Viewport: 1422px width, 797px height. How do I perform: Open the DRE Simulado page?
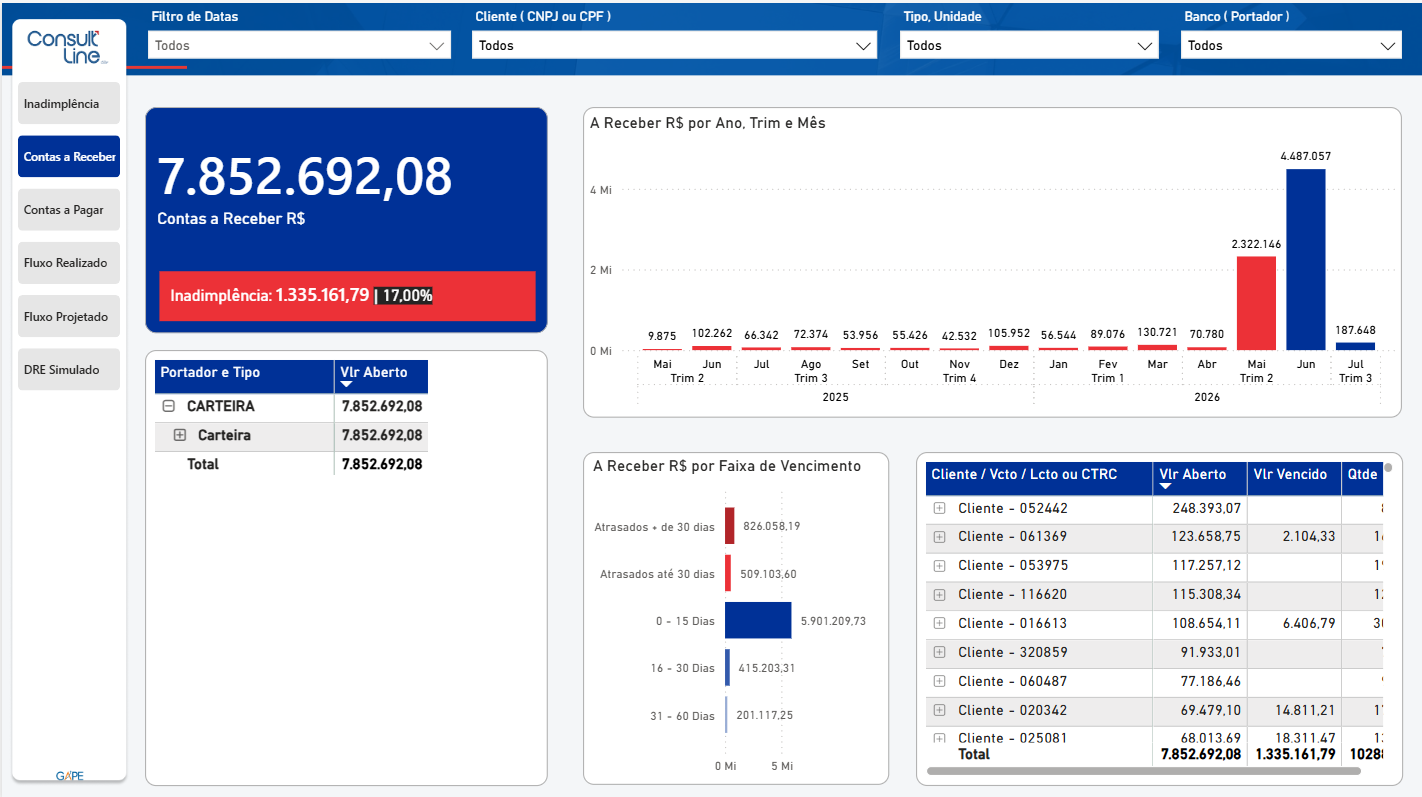[x=69, y=370]
